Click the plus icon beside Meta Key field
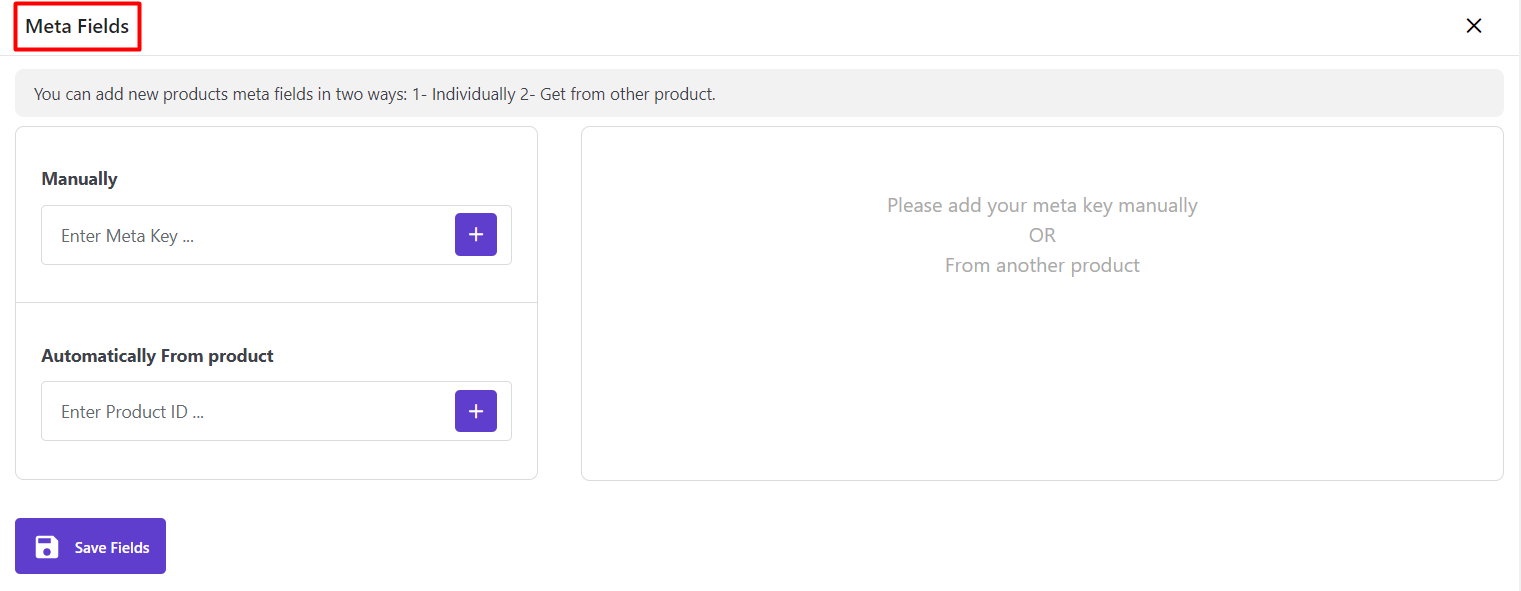 [x=476, y=235]
